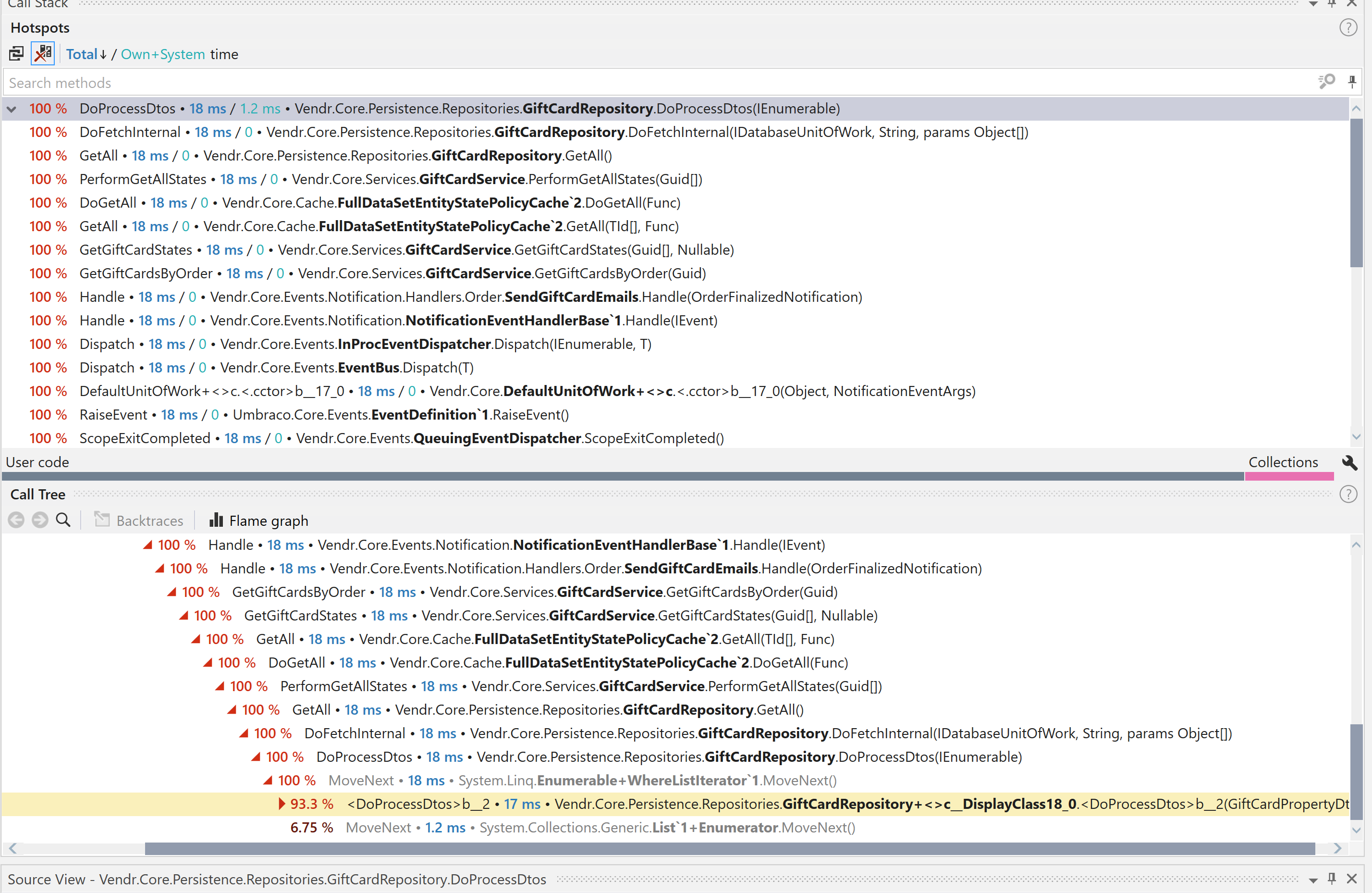Select ScopeExitCompleted row in Hotspots list
The width and height of the screenshot is (1372, 893).
tap(675, 438)
